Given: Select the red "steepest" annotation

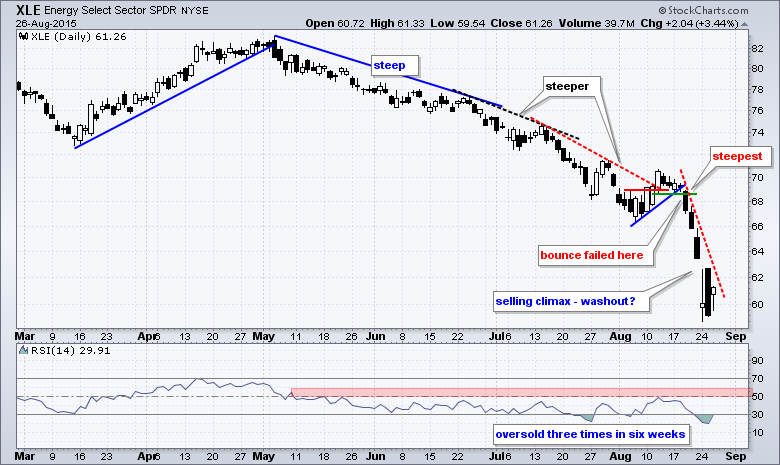Looking at the screenshot, I should (741, 156).
